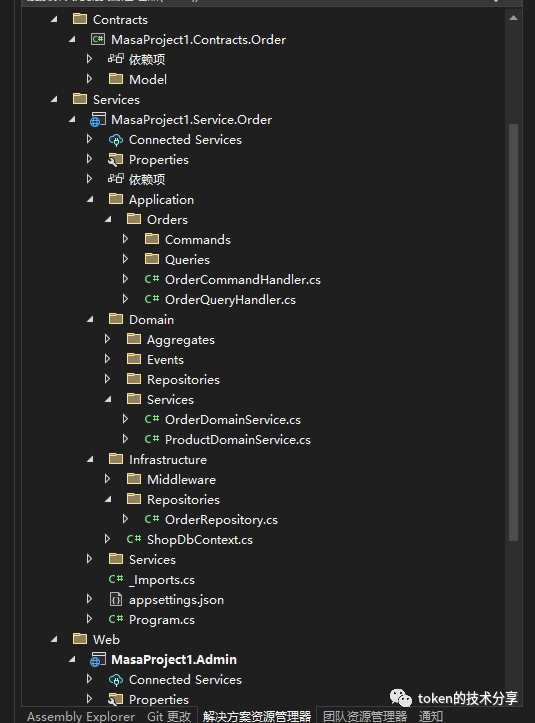Click the C# icon of OrderQueryHandler.cs
Image resolution: width=535 pixels, height=723 pixels.
[x=152, y=299]
